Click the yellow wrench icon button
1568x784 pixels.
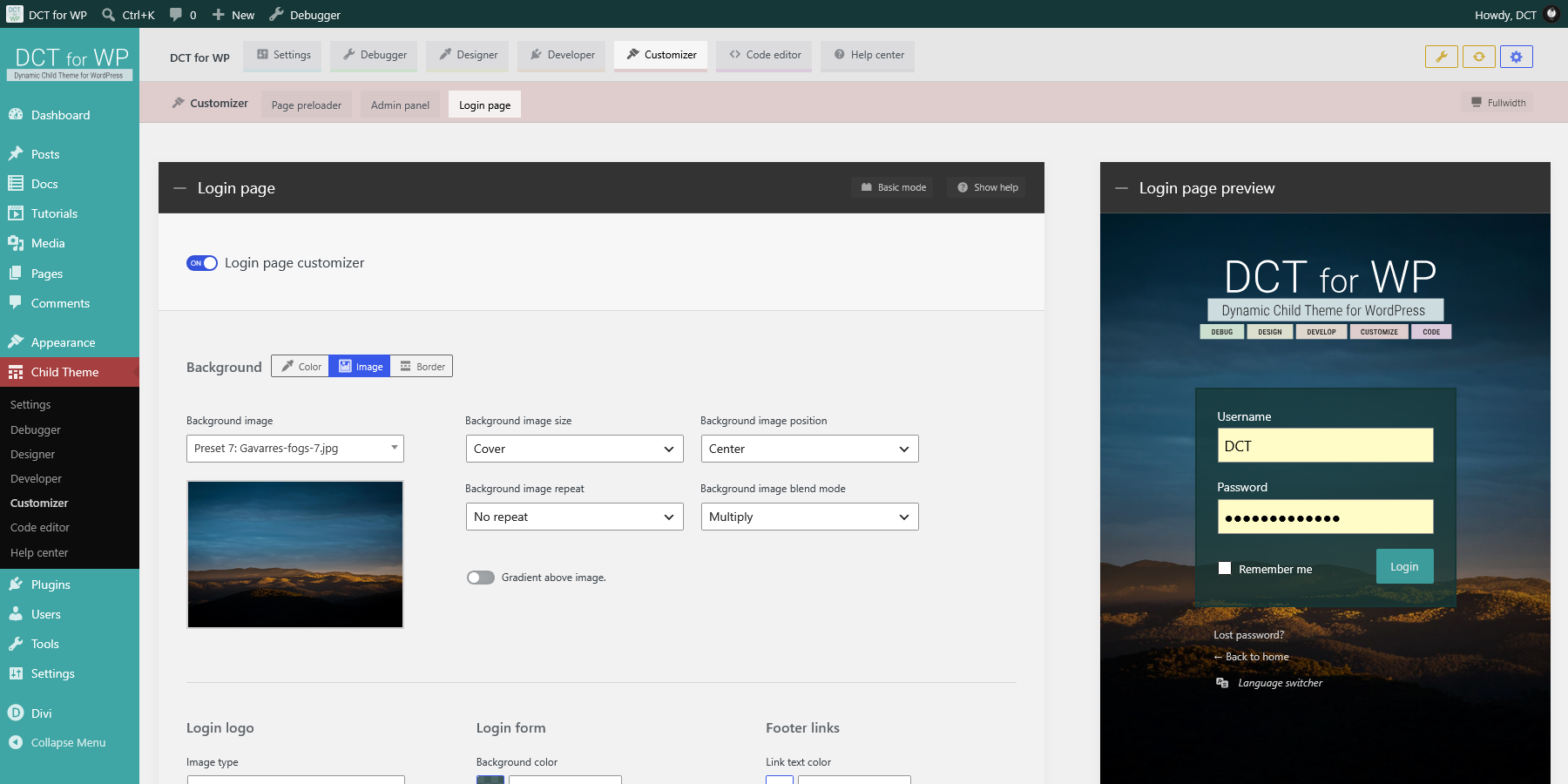[1442, 57]
